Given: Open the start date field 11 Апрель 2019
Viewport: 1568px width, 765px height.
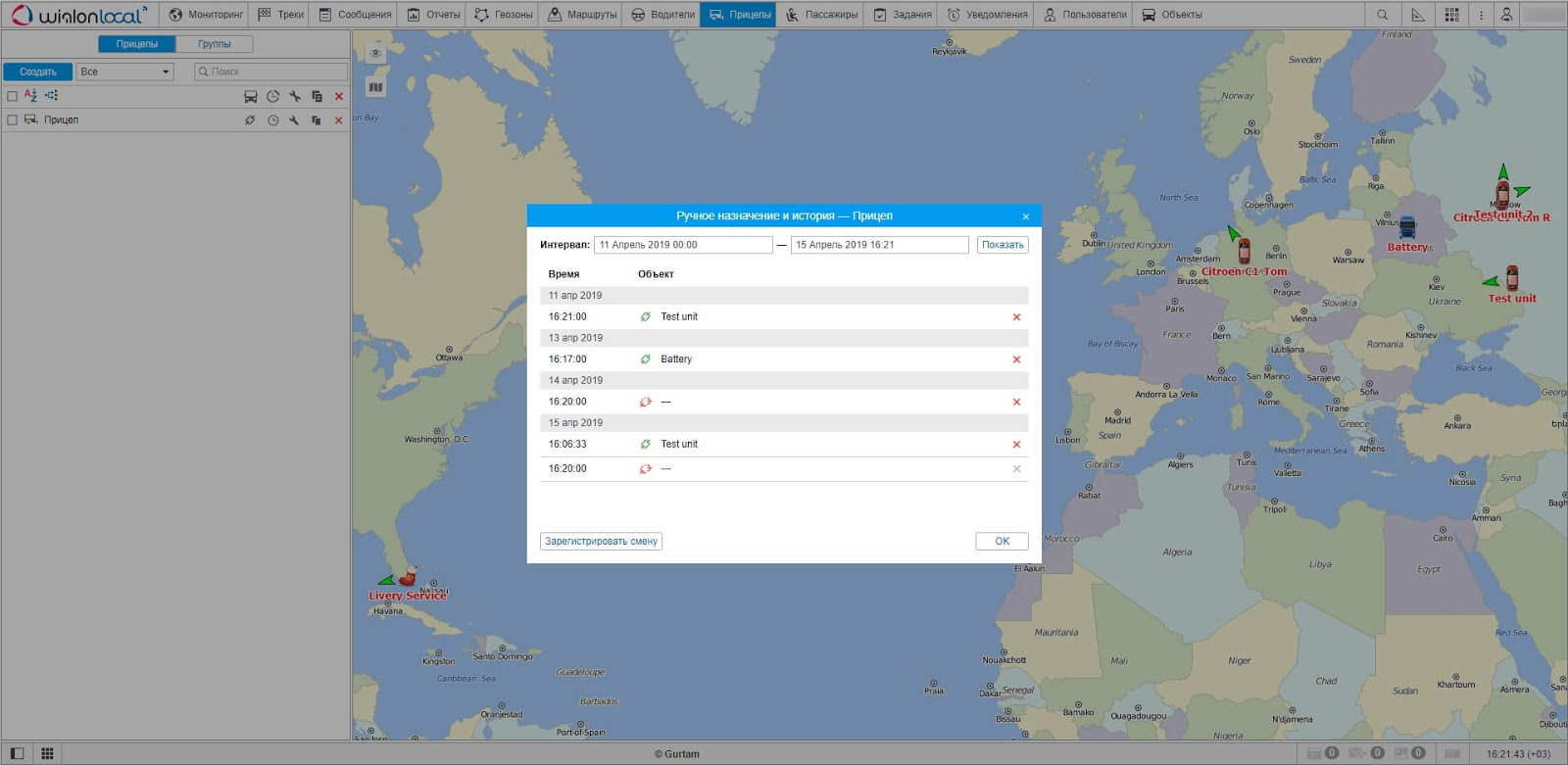Looking at the screenshot, I should (x=683, y=245).
